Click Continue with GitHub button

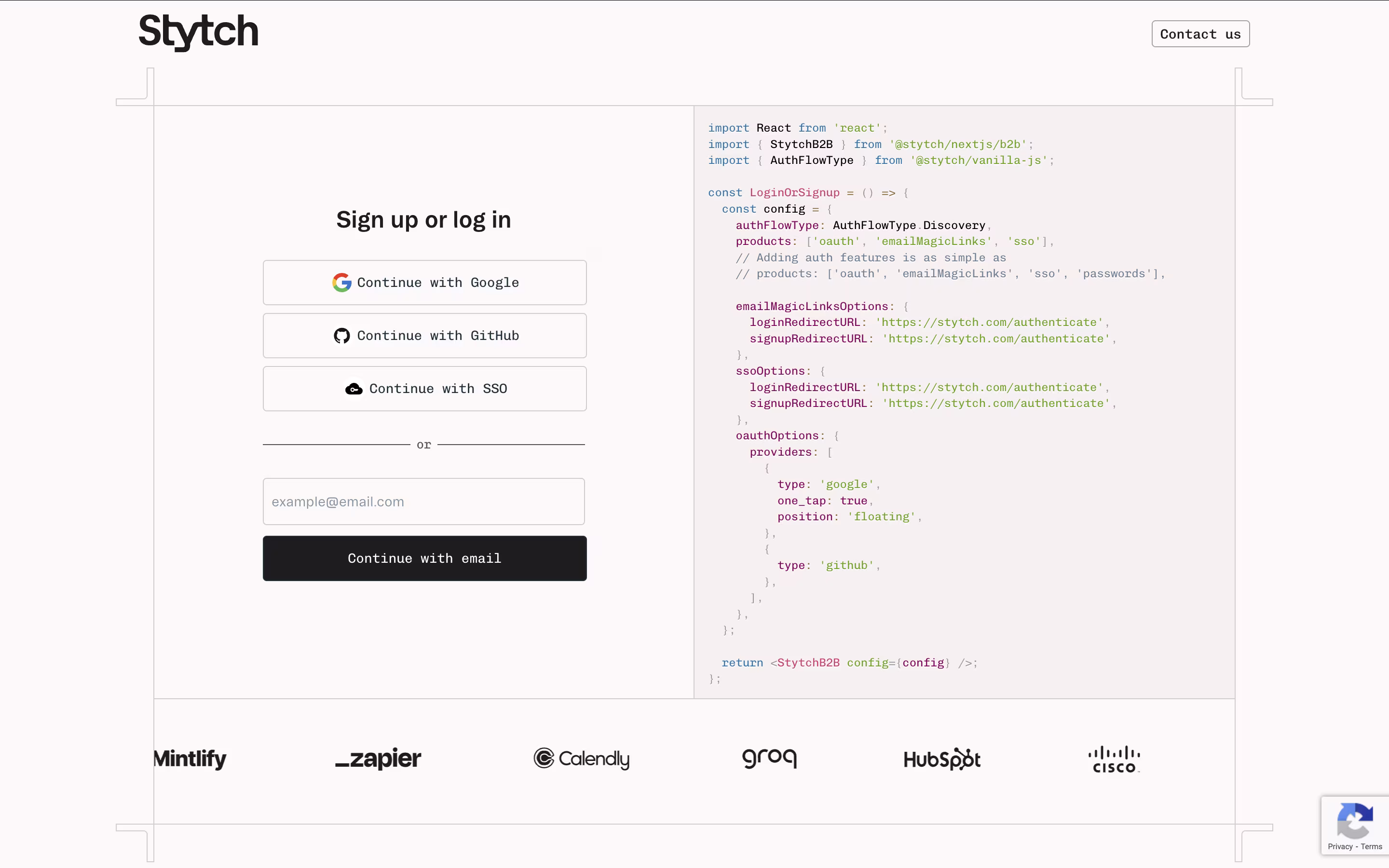coord(425,336)
